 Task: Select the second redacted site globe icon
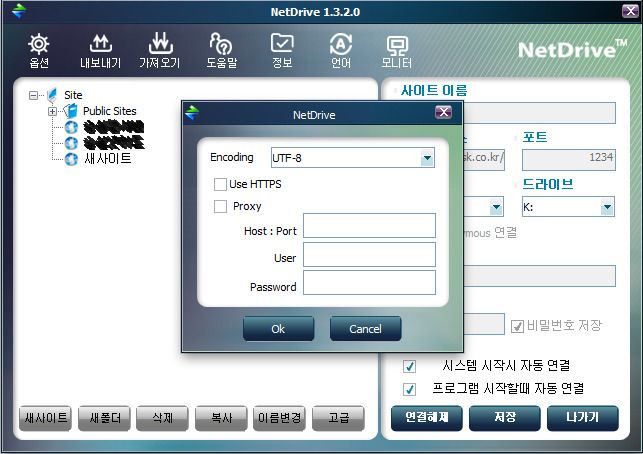pyautogui.click(x=71, y=143)
